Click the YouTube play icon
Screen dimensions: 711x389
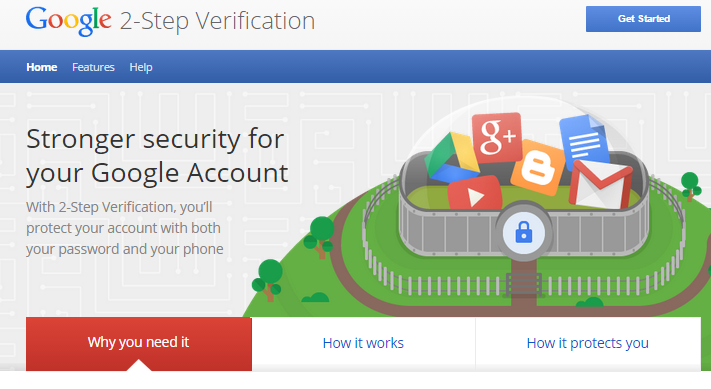[x=475, y=195]
